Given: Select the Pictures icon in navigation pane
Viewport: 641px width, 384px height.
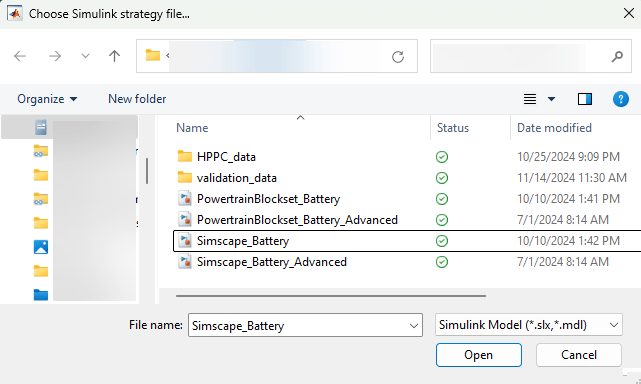Looking at the screenshot, I should [x=41, y=247].
